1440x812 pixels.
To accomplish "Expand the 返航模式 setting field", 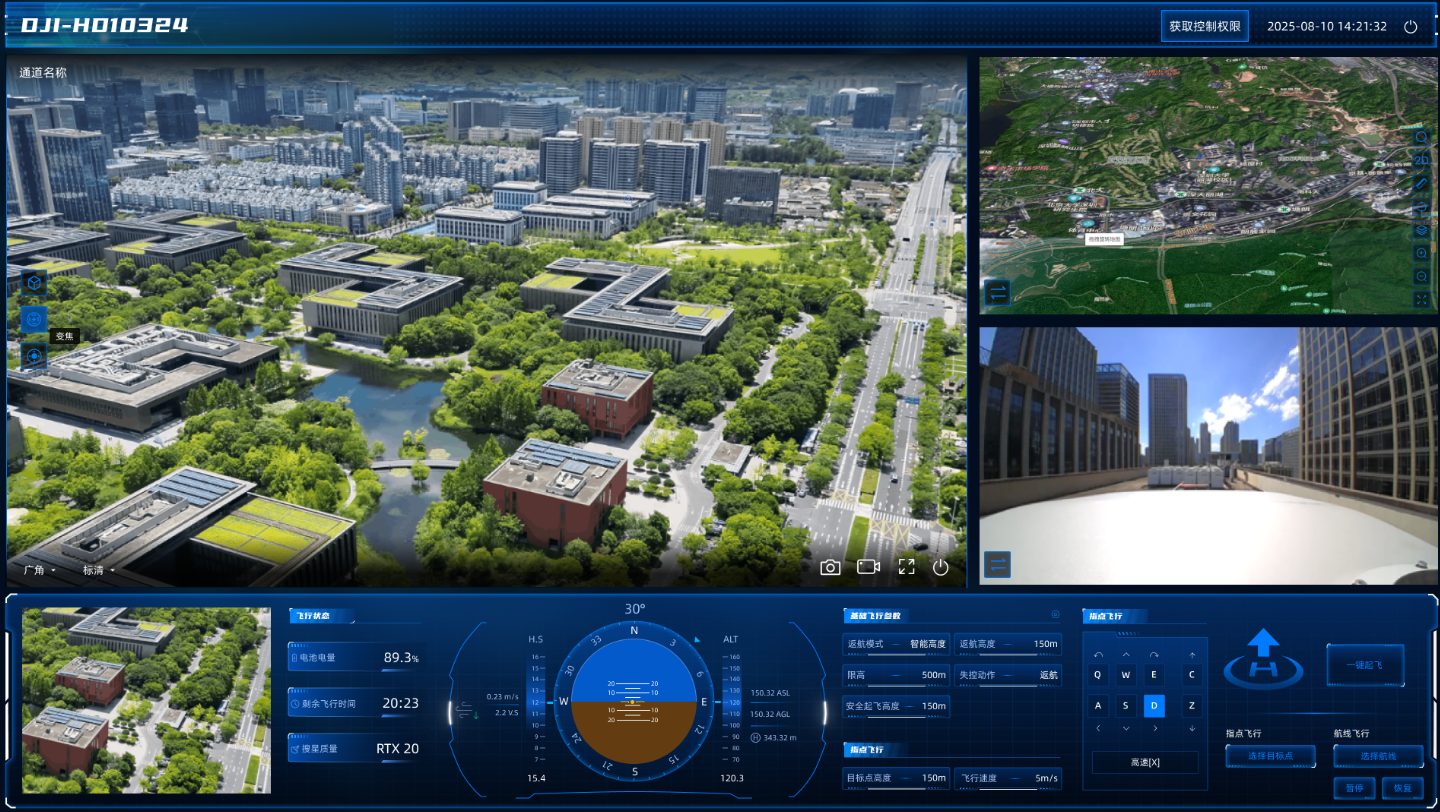I will click(896, 644).
